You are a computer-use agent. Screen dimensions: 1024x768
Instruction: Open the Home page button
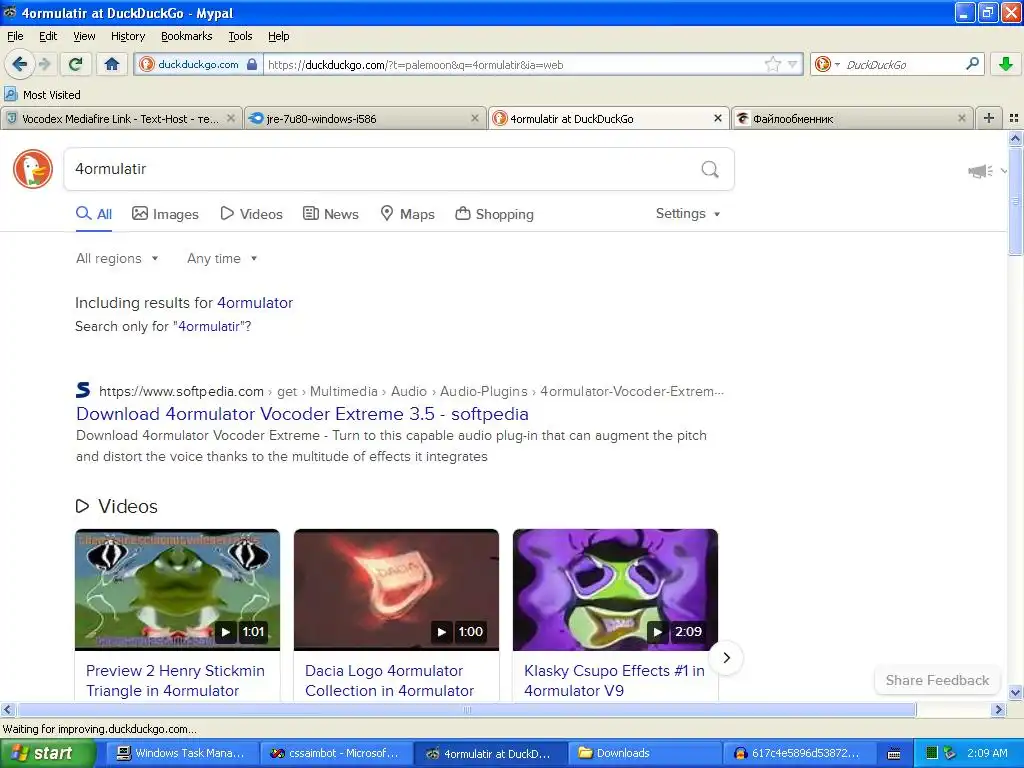[x=112, y=64]
